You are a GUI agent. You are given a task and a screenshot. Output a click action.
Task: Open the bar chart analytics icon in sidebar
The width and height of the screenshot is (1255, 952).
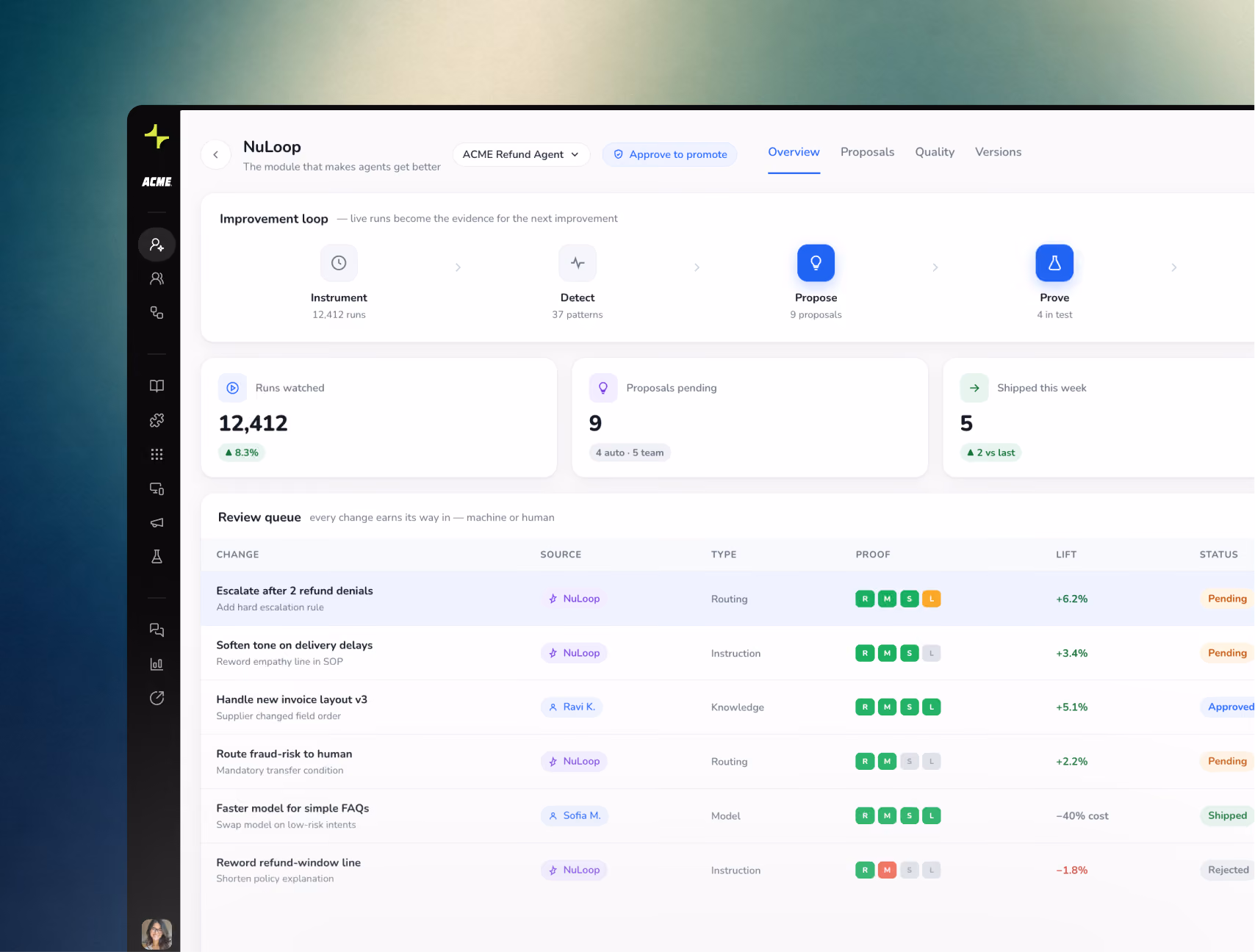[157, 664]
